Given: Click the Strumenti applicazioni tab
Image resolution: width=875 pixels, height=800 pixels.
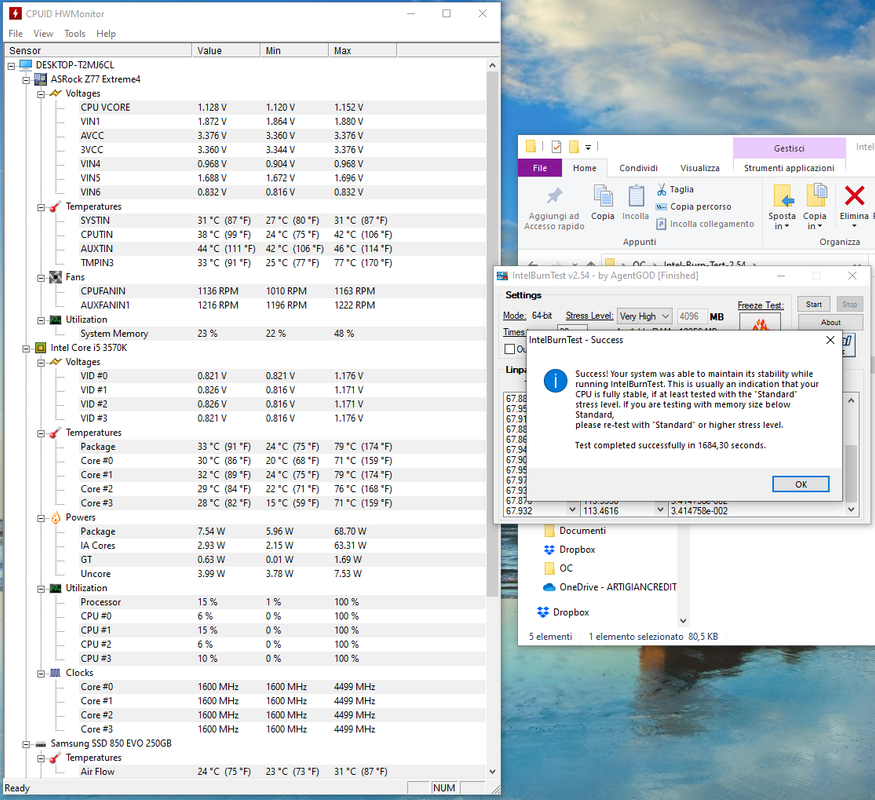Looking at the screenshot, I should click(x=789, y=168).
